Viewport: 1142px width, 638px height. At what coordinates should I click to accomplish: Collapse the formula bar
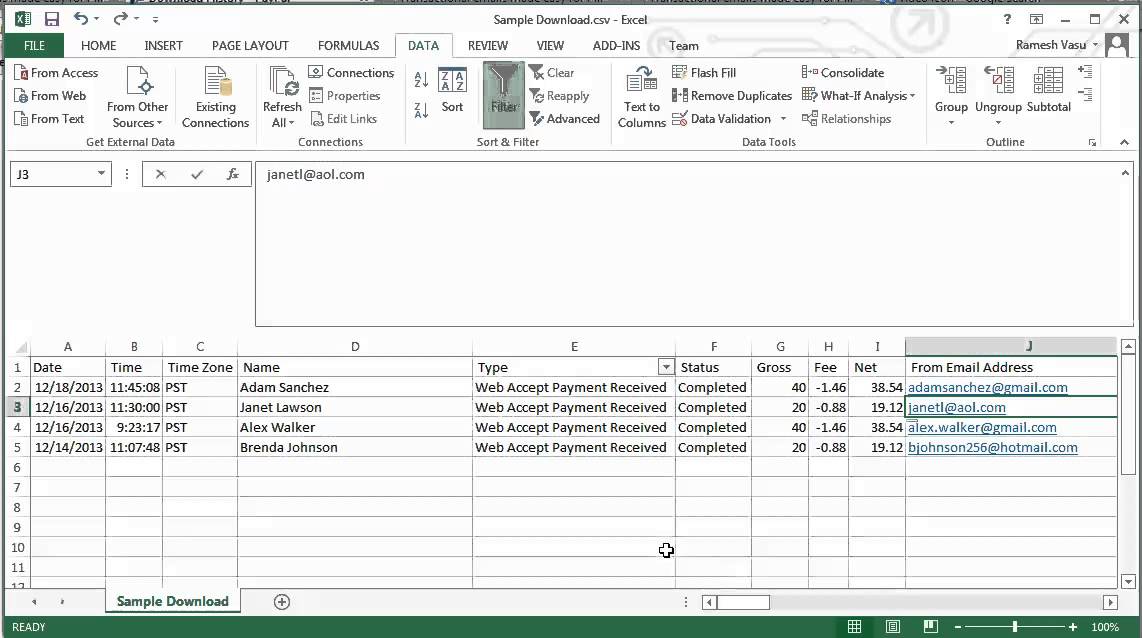[1125, 173]
